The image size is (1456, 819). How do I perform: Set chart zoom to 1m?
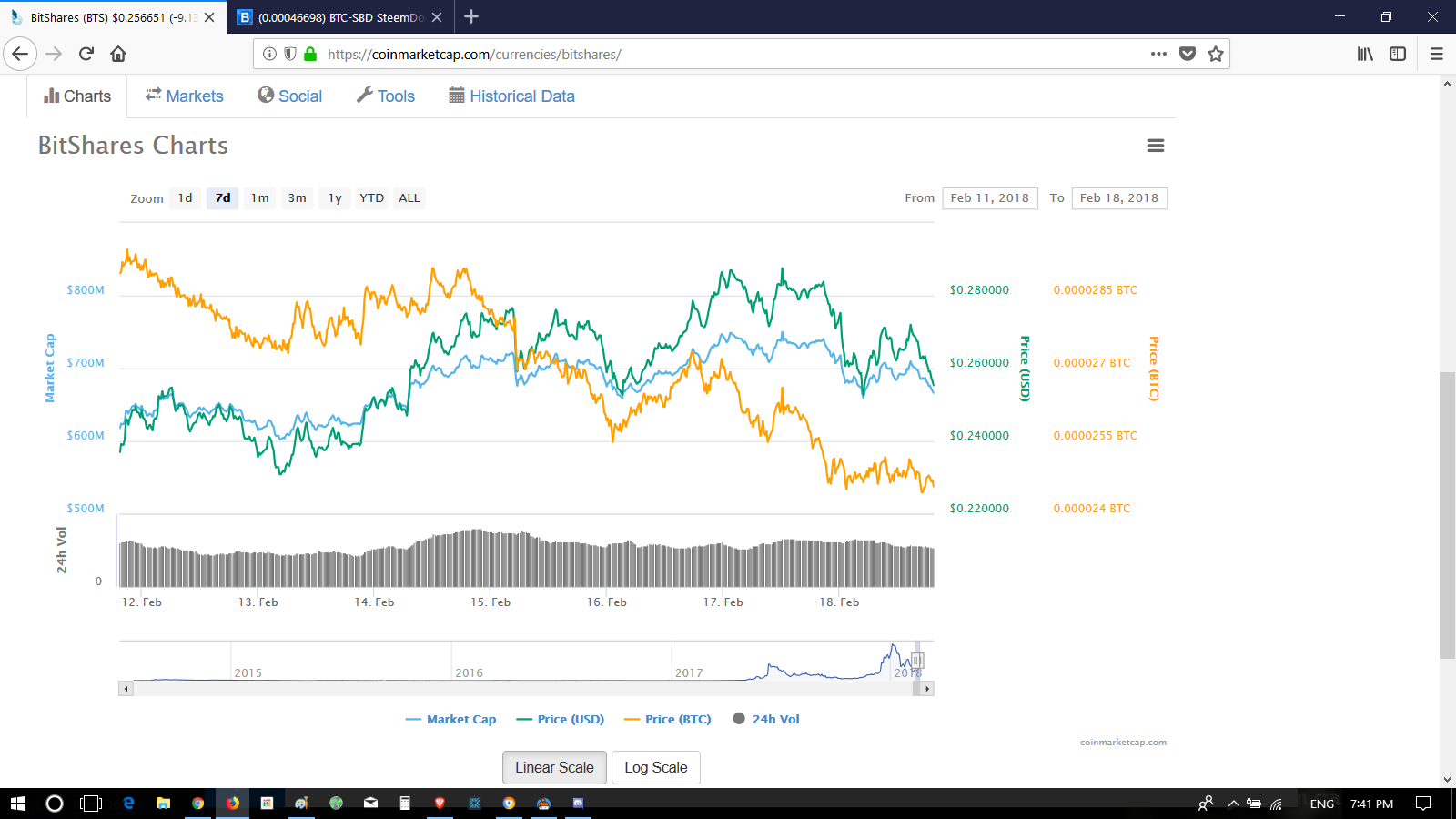260,198
